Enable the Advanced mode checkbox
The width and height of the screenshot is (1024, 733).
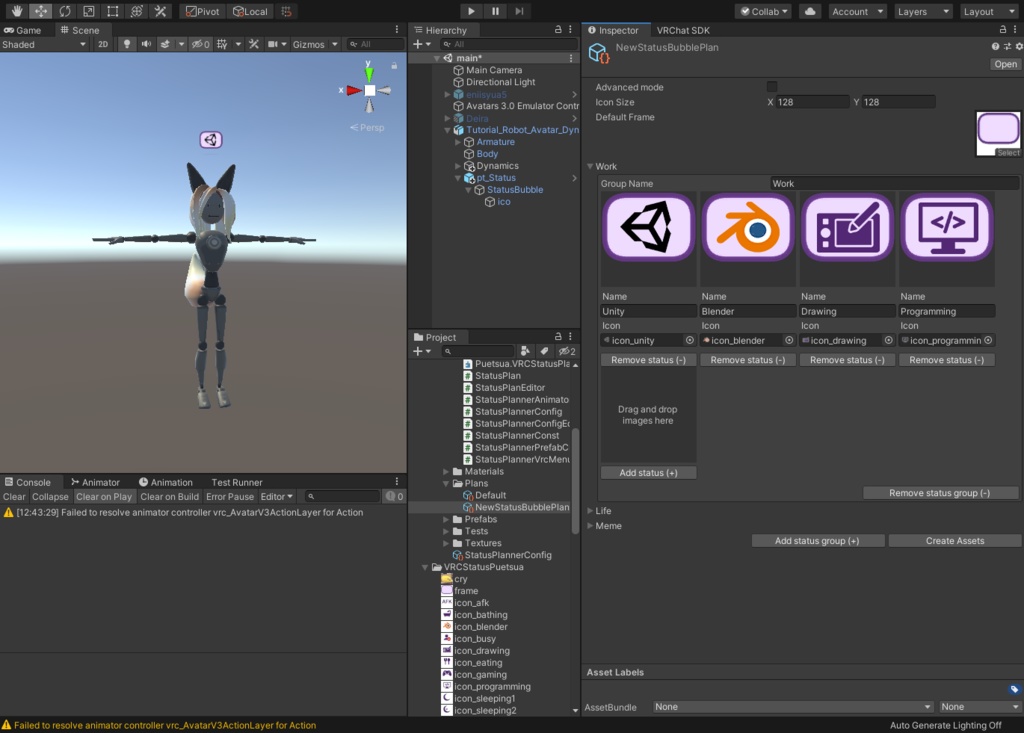point(772,87)
